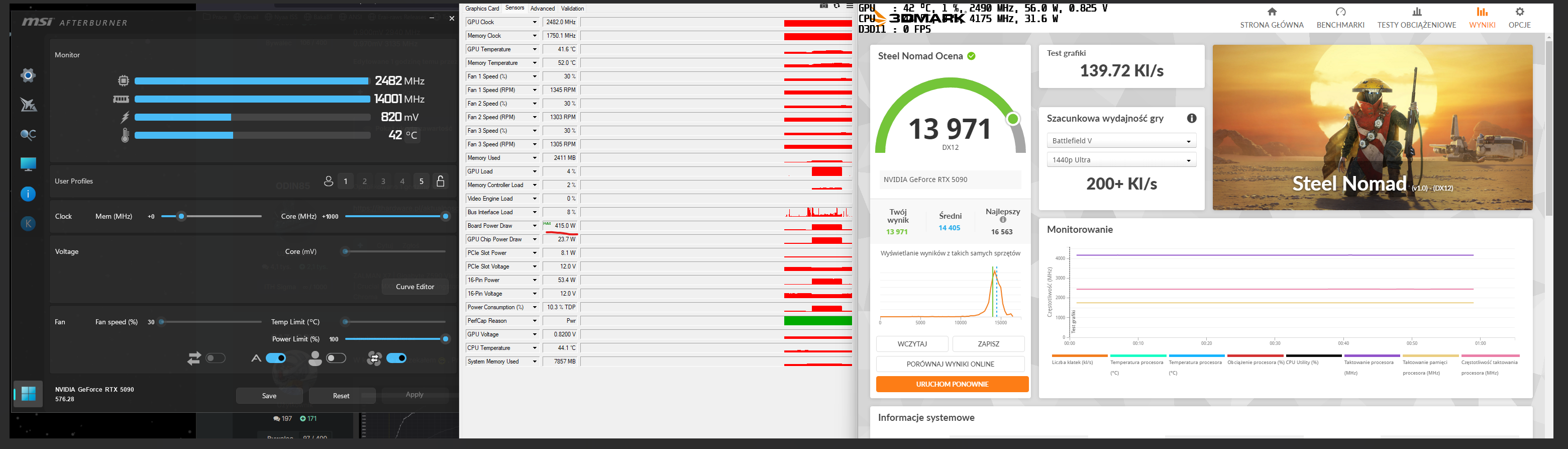Click the Wczytaj button in 3DMark
Image resolution: width=1568 pixels, height=449 pixels.
click(912, 344)
